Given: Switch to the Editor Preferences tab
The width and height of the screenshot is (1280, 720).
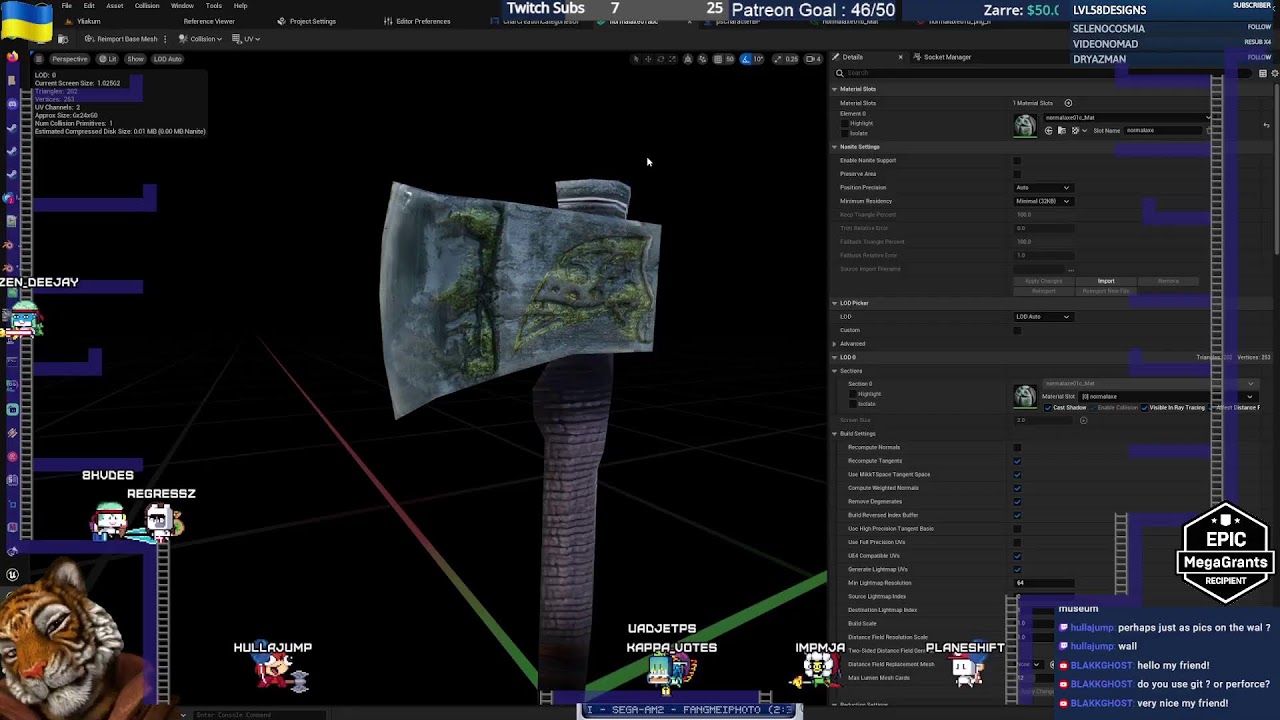Looking at the screenshot, I should tap(417, 21).
